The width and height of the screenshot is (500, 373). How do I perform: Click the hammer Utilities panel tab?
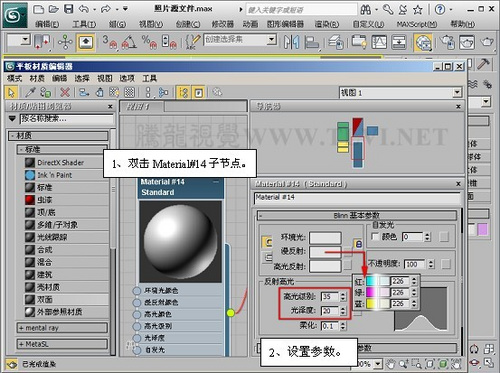point(483,64)
